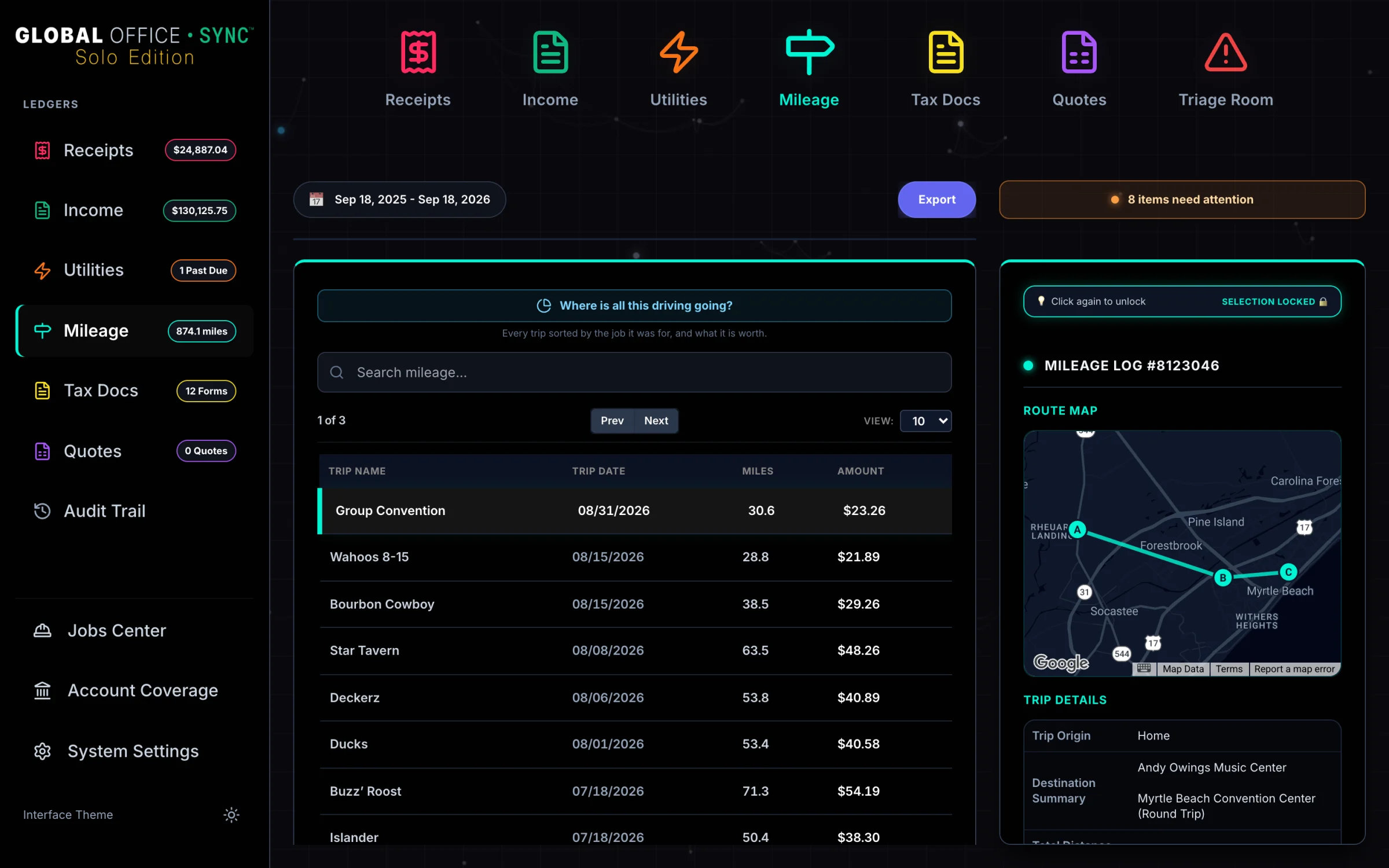Select the Deckerz trip row
The height and width of the screenshot is (868, 1389).
coord(634,698)
